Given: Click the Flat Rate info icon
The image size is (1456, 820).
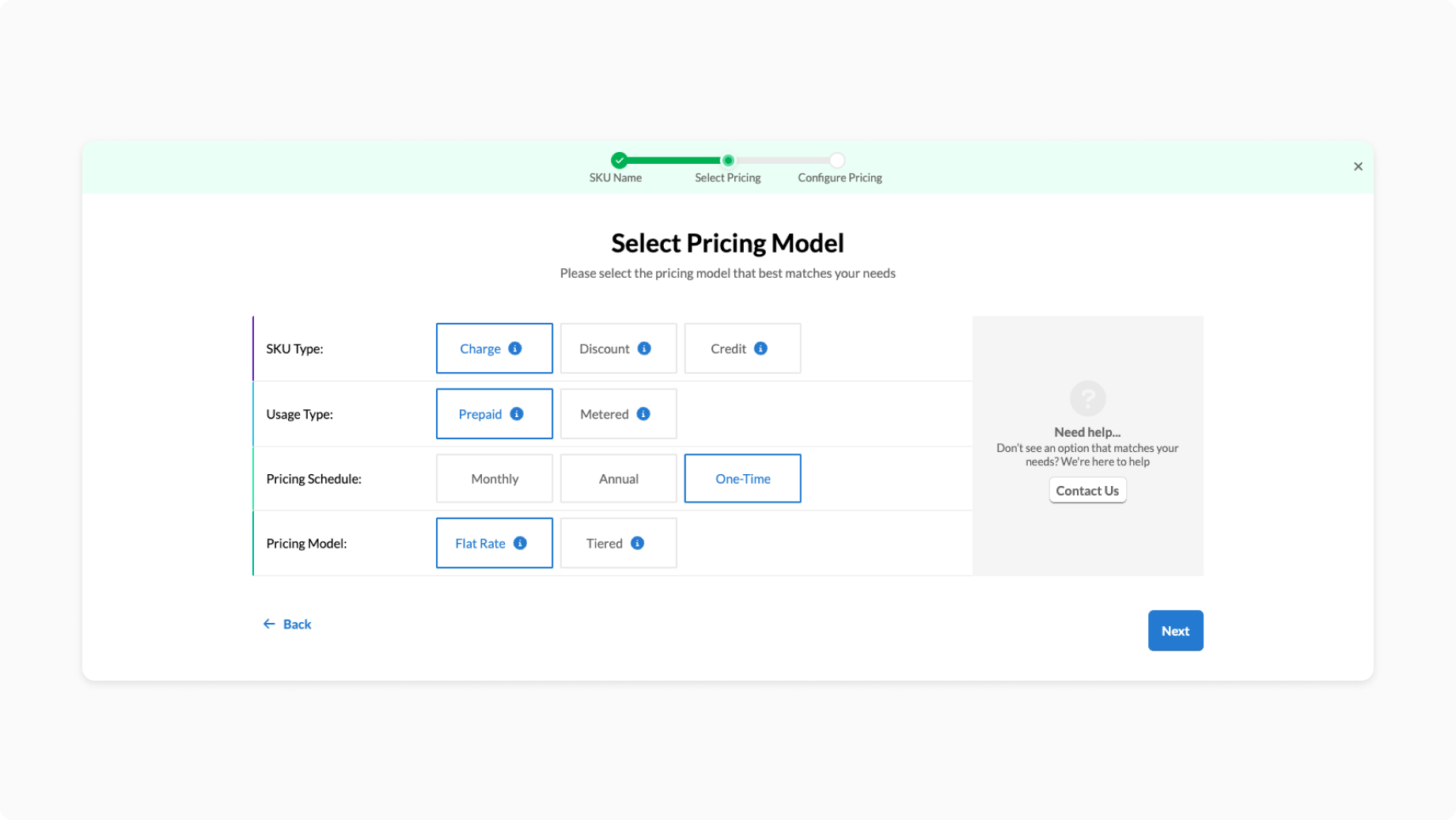Looking at the screenshot, I should tap(520, 543).
